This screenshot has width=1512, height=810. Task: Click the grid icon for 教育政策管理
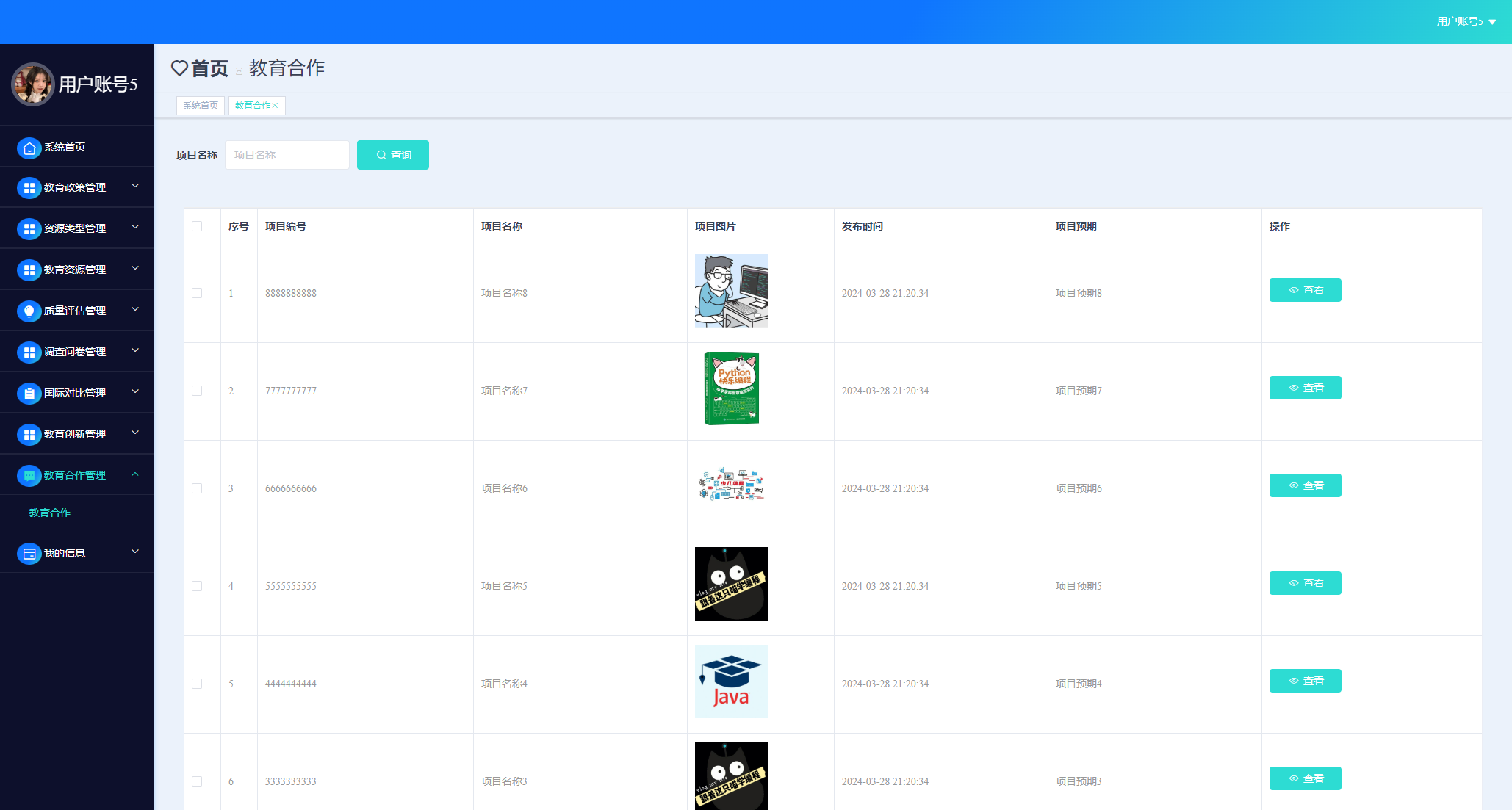[x=29, y=189]
